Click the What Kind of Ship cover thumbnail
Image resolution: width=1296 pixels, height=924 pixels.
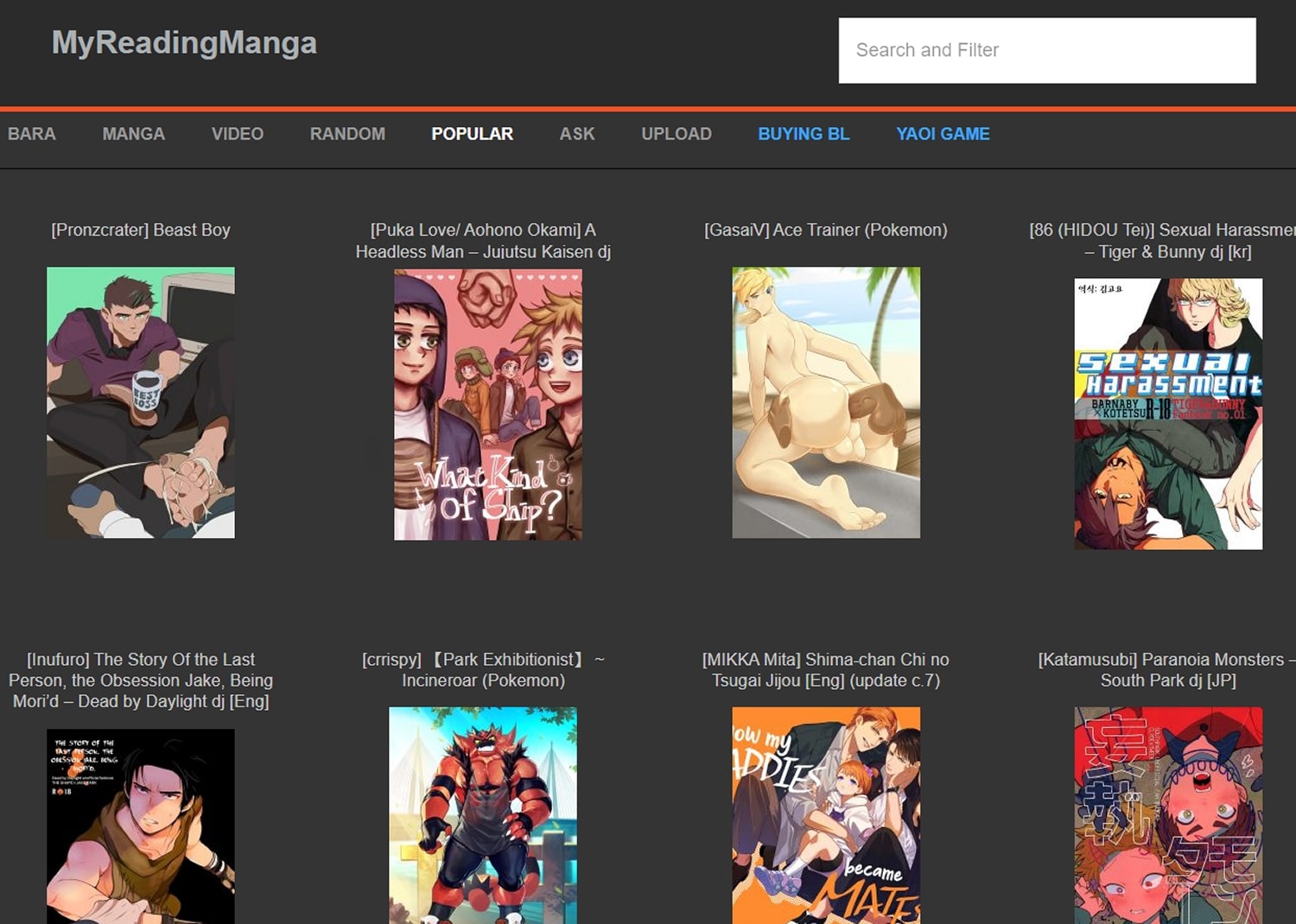click(488, 405)
